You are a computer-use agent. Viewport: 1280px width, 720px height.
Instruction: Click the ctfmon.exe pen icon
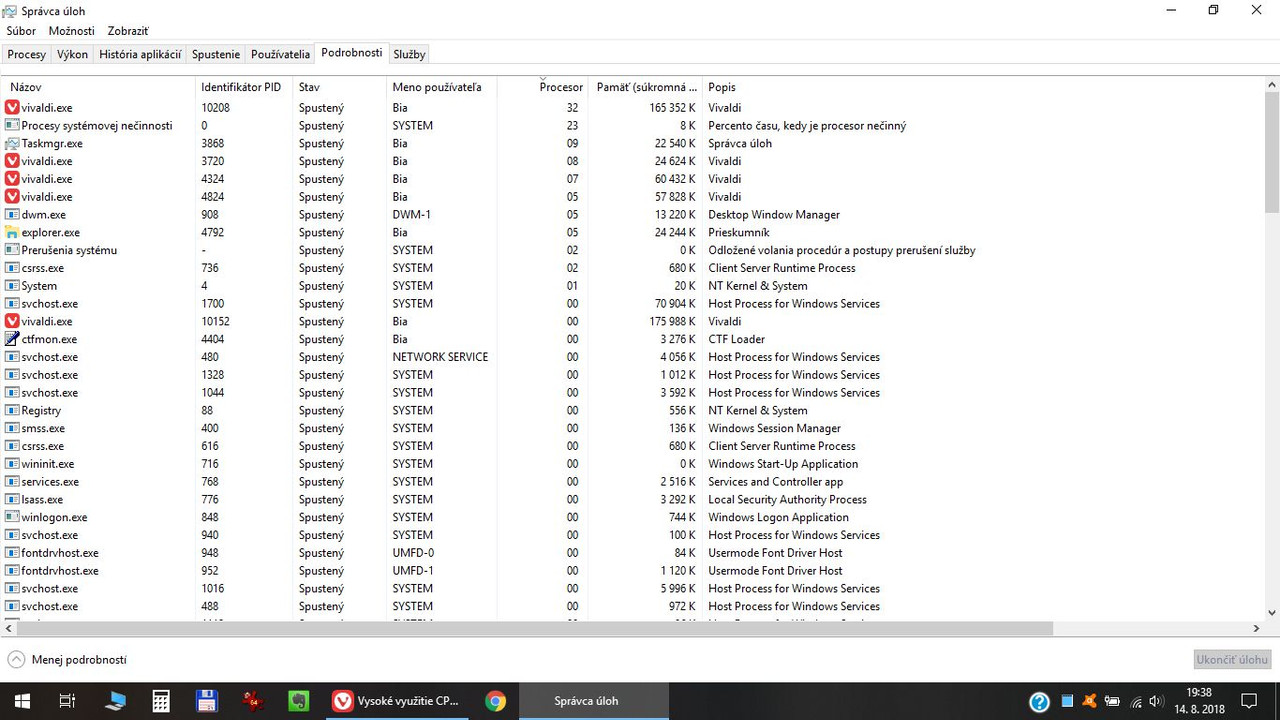coord(12,339)
